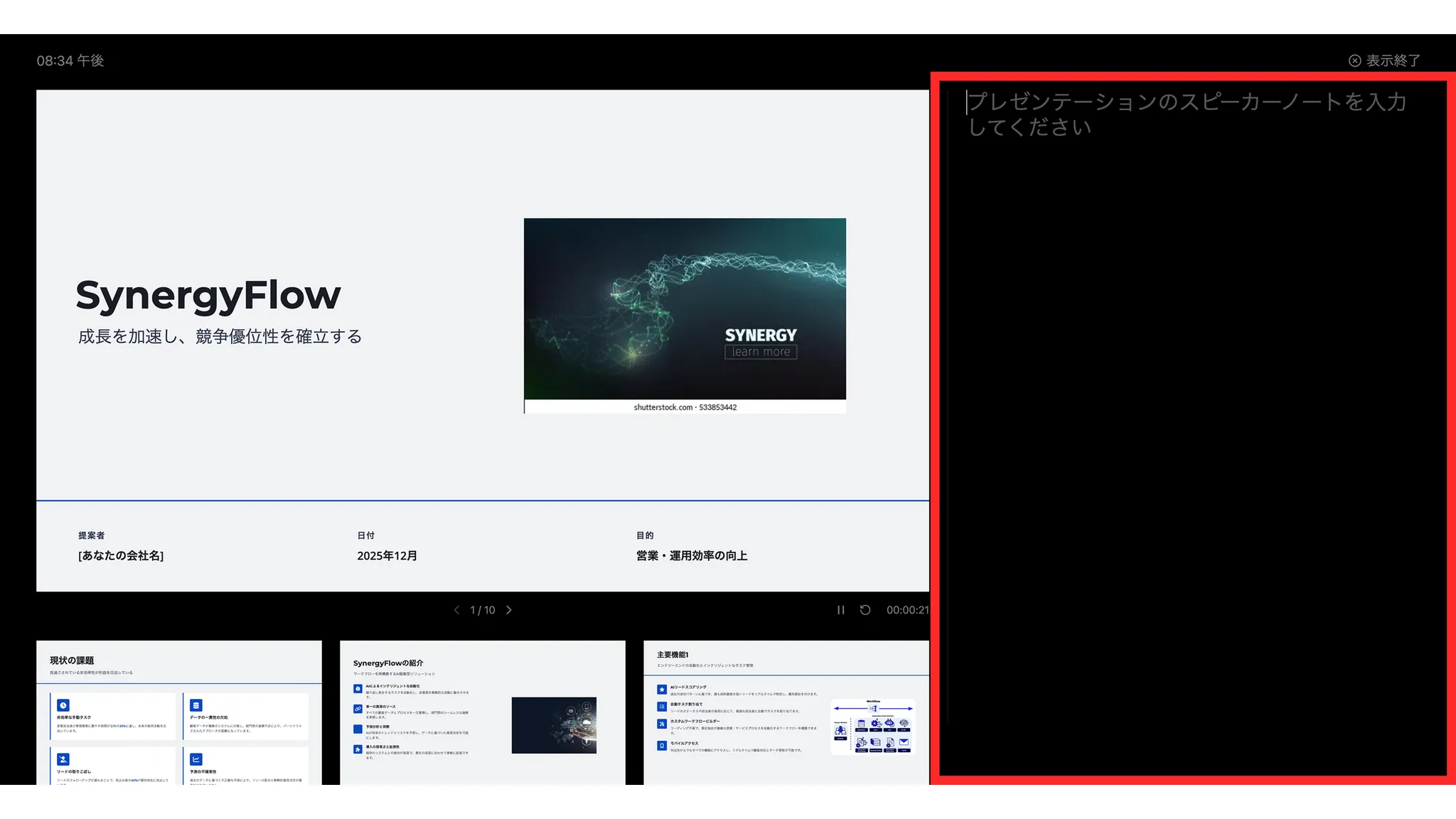The width and height of the screenshot is (1456, 819).
Task: Click the 1 / 10 slide counter
Action: pos(482,610)
